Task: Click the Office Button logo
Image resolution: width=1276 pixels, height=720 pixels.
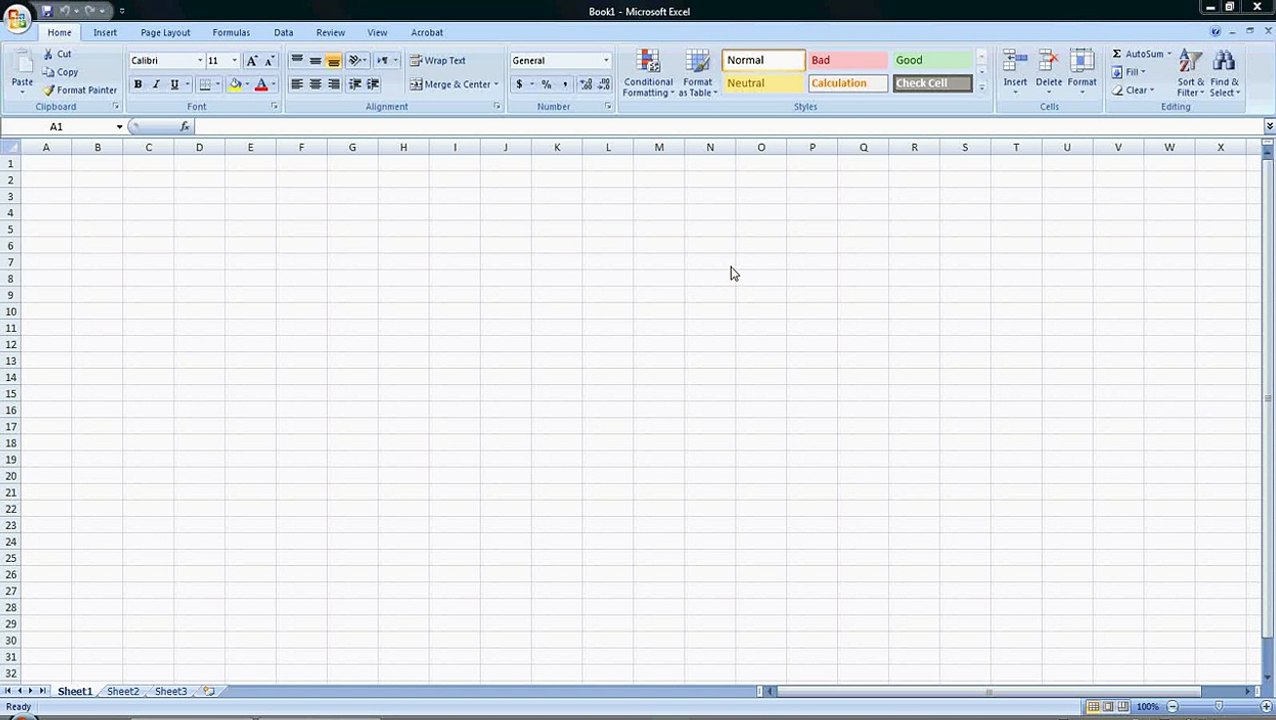Action: (x=17, y=18)
